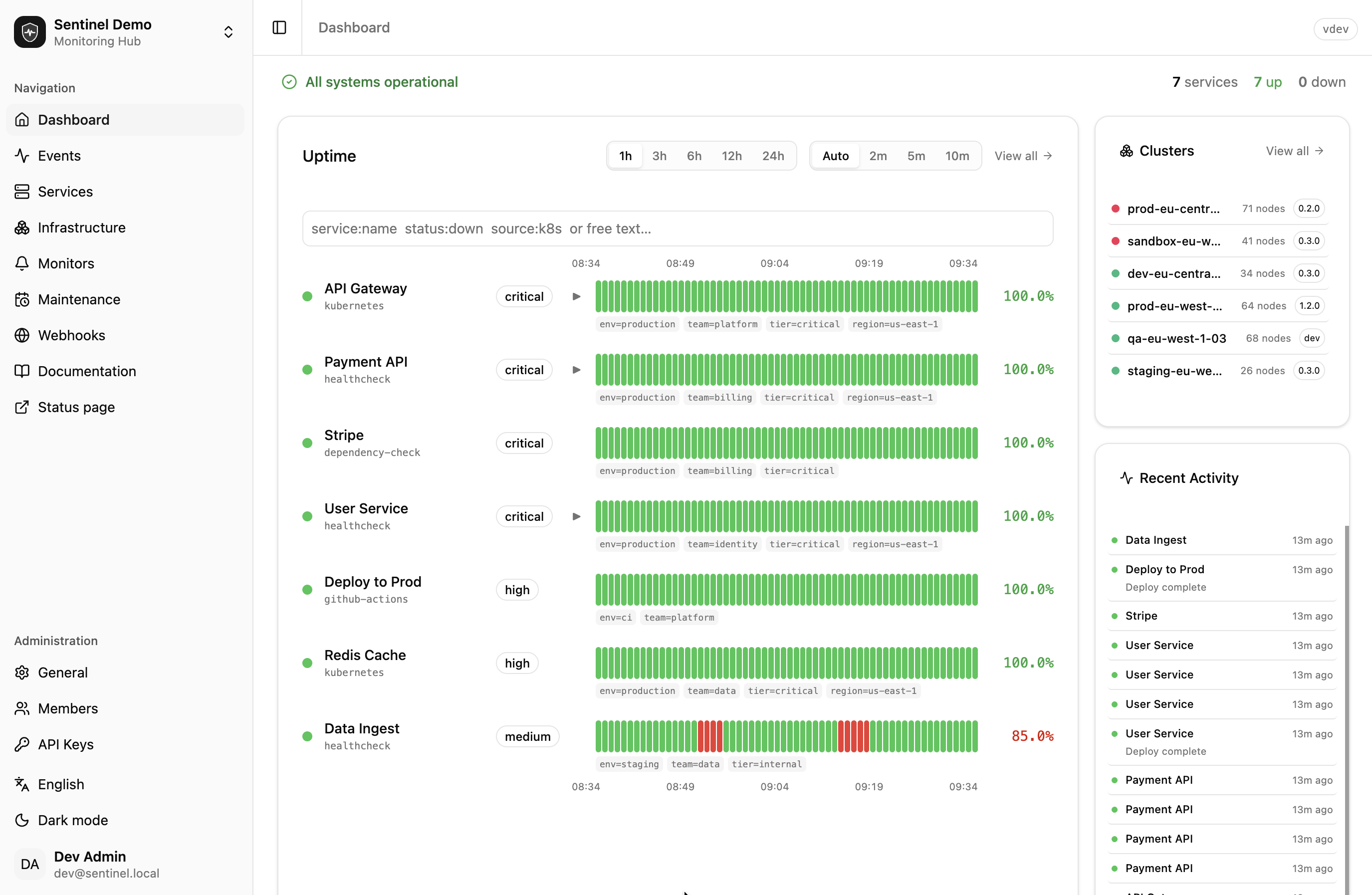Toggle the sidebar panel icon
This screenshot has height=895, width=1372.
point(279,27)
